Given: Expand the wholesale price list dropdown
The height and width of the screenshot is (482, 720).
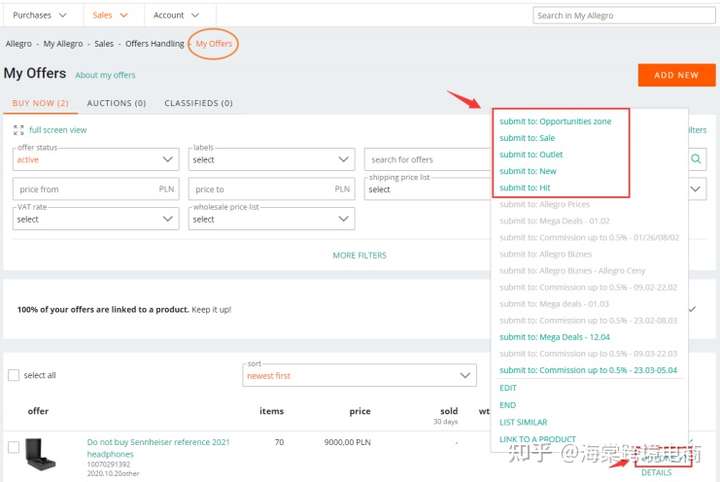Looking at the screenshot, I should [x=271, y=219].
